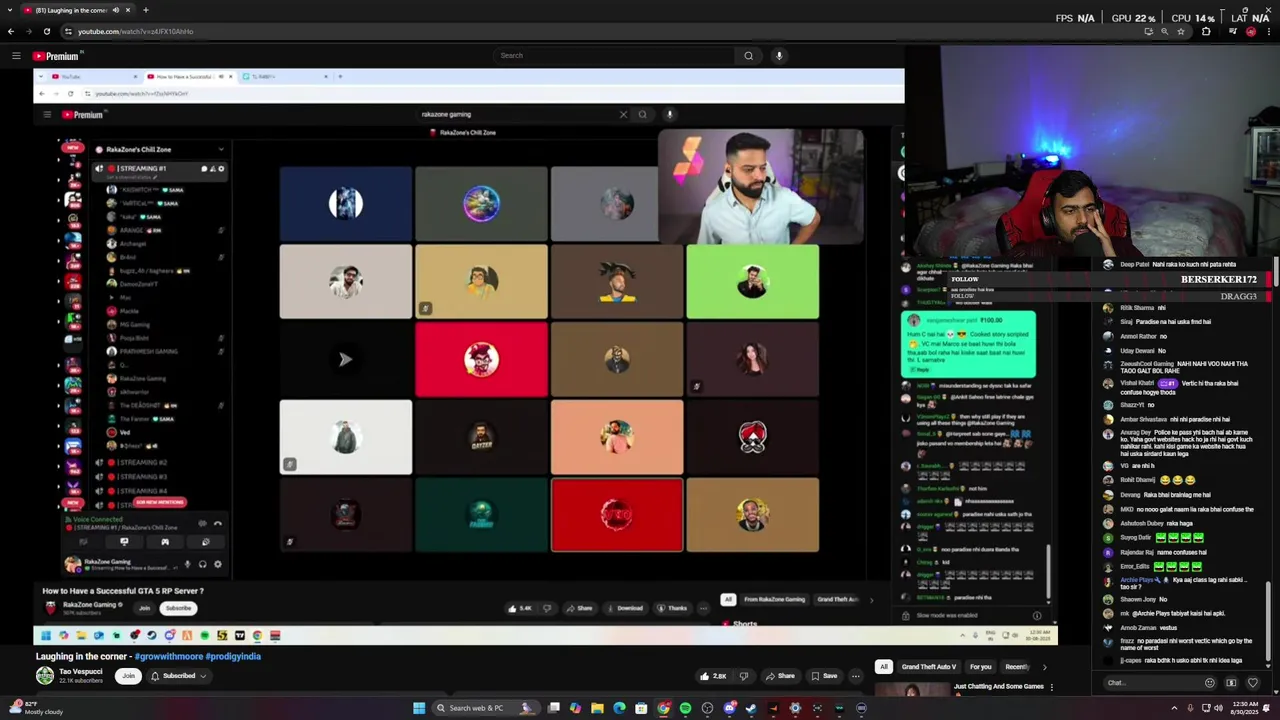Click Download in inner video
This screenshot has width=1280, height=720.
point(625,608)
